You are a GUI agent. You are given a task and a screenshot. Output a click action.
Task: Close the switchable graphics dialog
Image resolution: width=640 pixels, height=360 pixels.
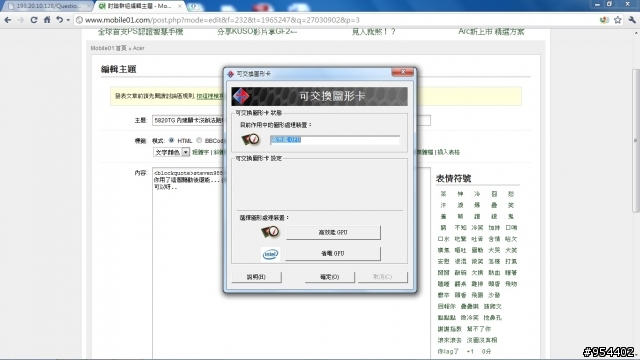click(402, 72)
